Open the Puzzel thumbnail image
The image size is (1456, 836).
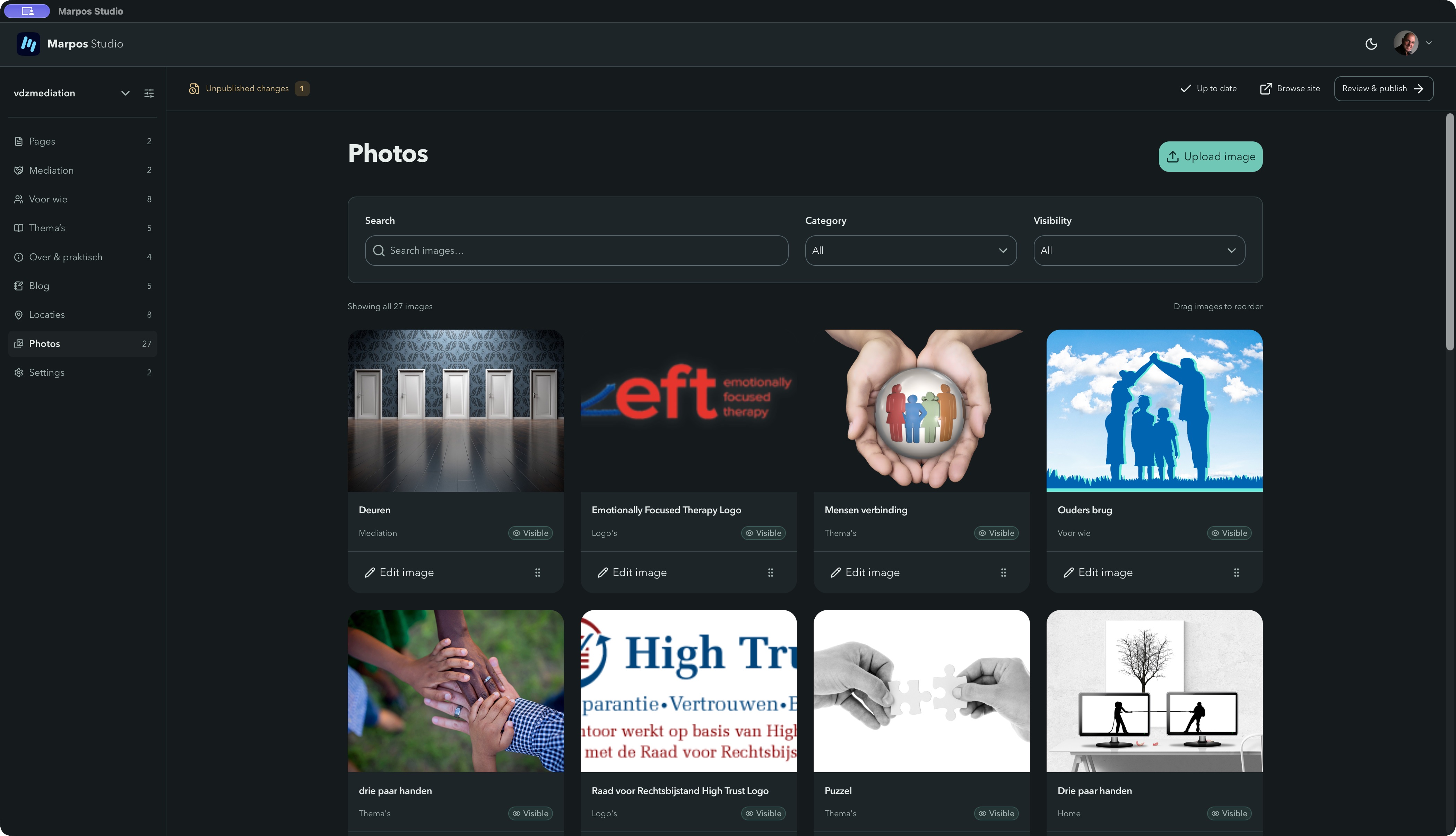921,691
